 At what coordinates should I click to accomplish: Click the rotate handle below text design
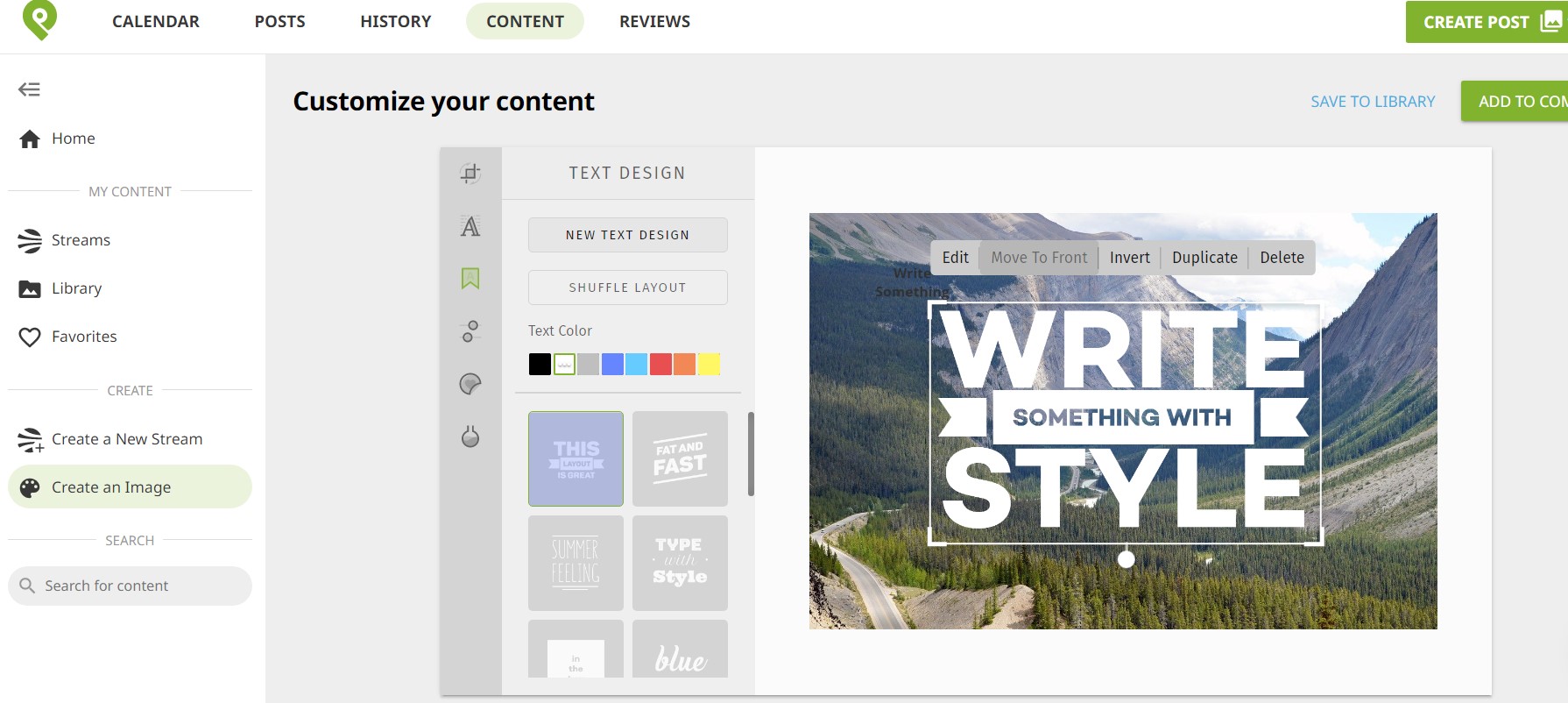tap(1127, 559)
